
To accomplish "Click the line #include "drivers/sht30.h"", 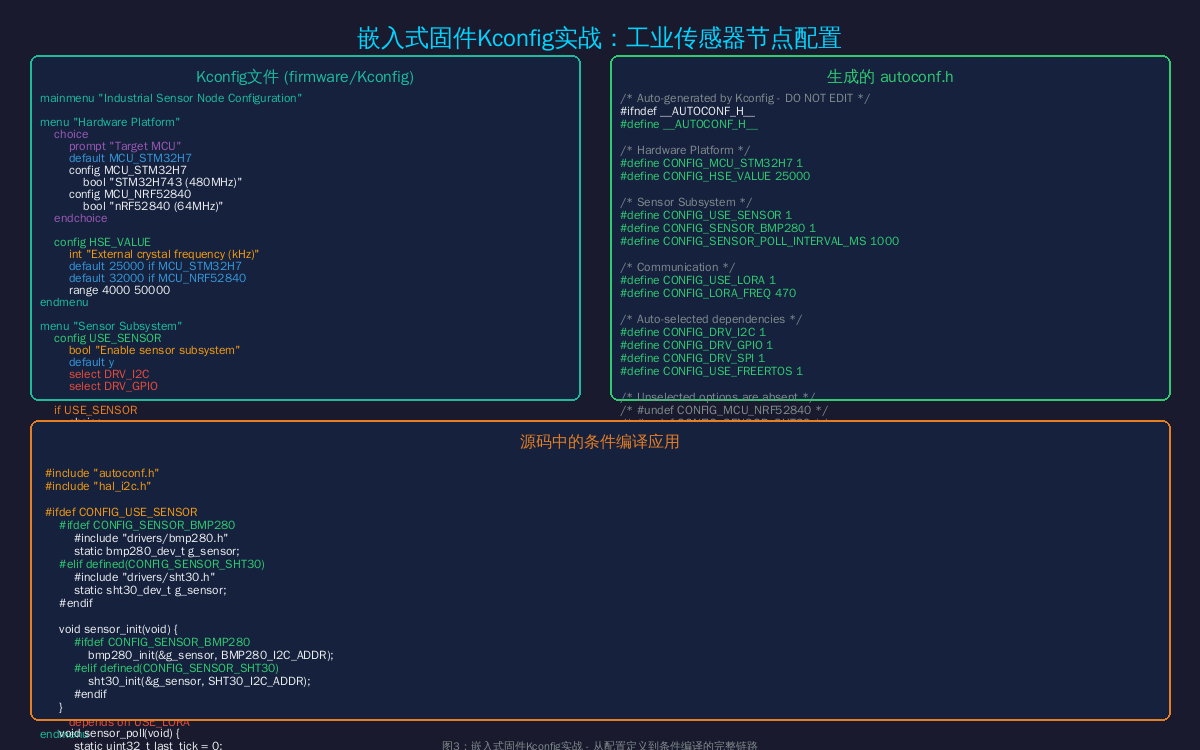I will (x=144, y=577).
